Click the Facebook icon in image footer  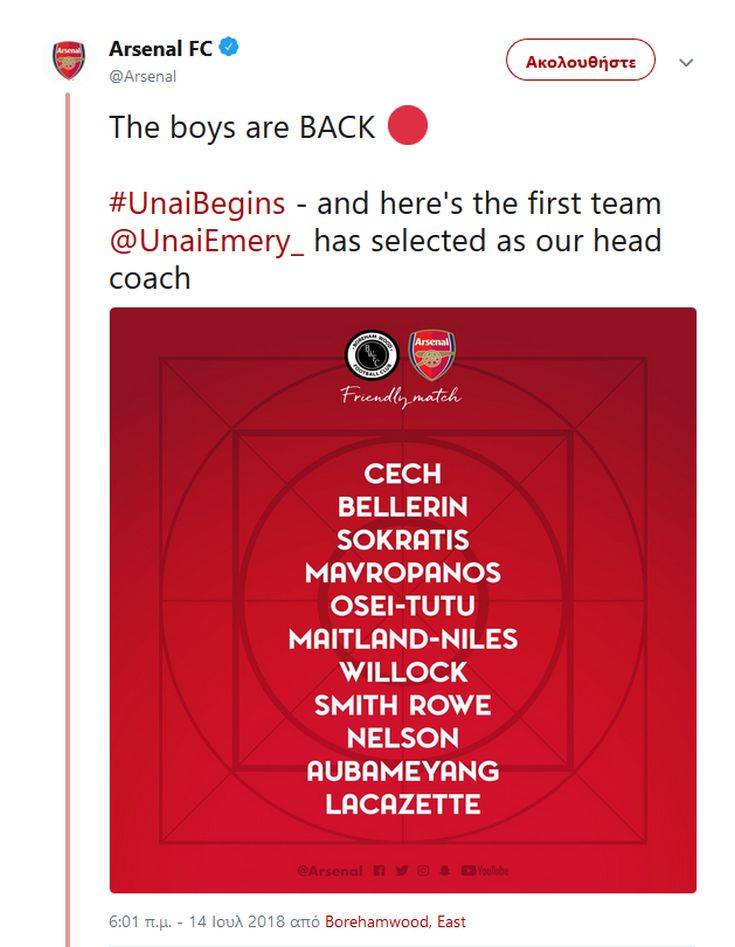[378, 871]
